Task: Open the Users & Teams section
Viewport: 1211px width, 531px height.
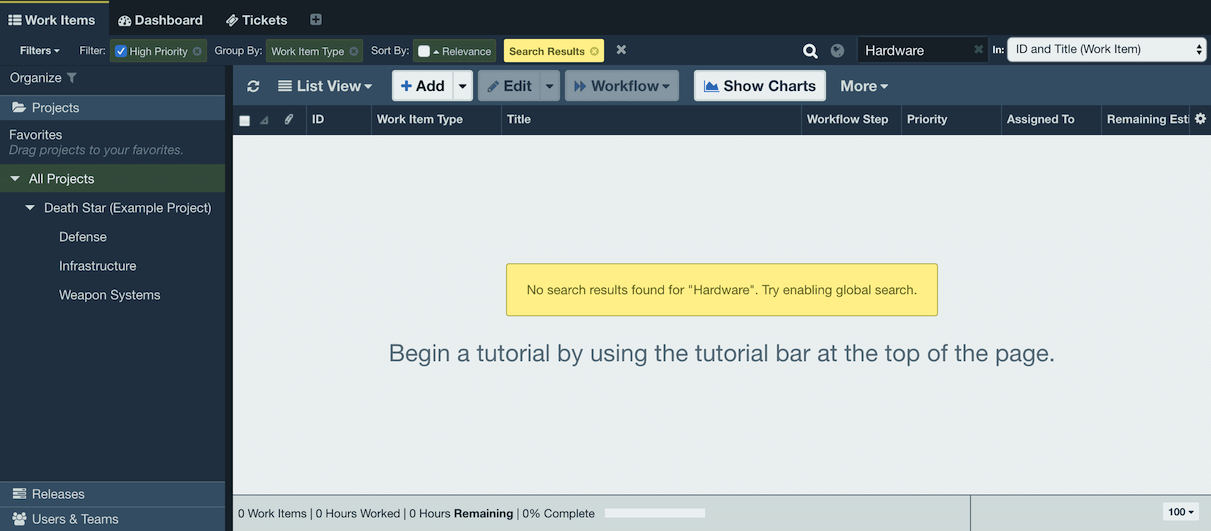Action: click(x=112, y=519)
